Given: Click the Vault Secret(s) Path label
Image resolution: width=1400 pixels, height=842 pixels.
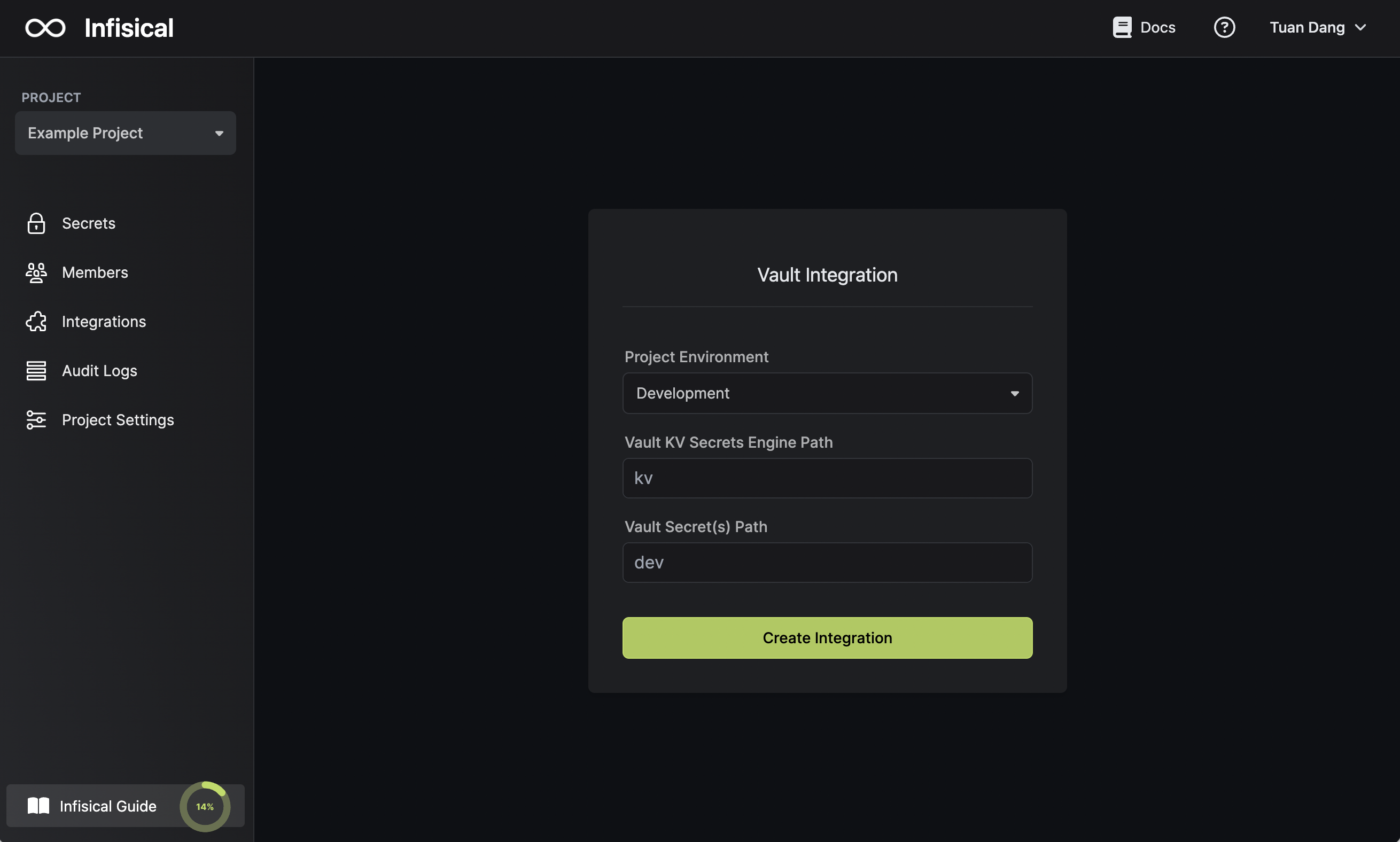Looking at the screenshot, I should coord(696,527).
